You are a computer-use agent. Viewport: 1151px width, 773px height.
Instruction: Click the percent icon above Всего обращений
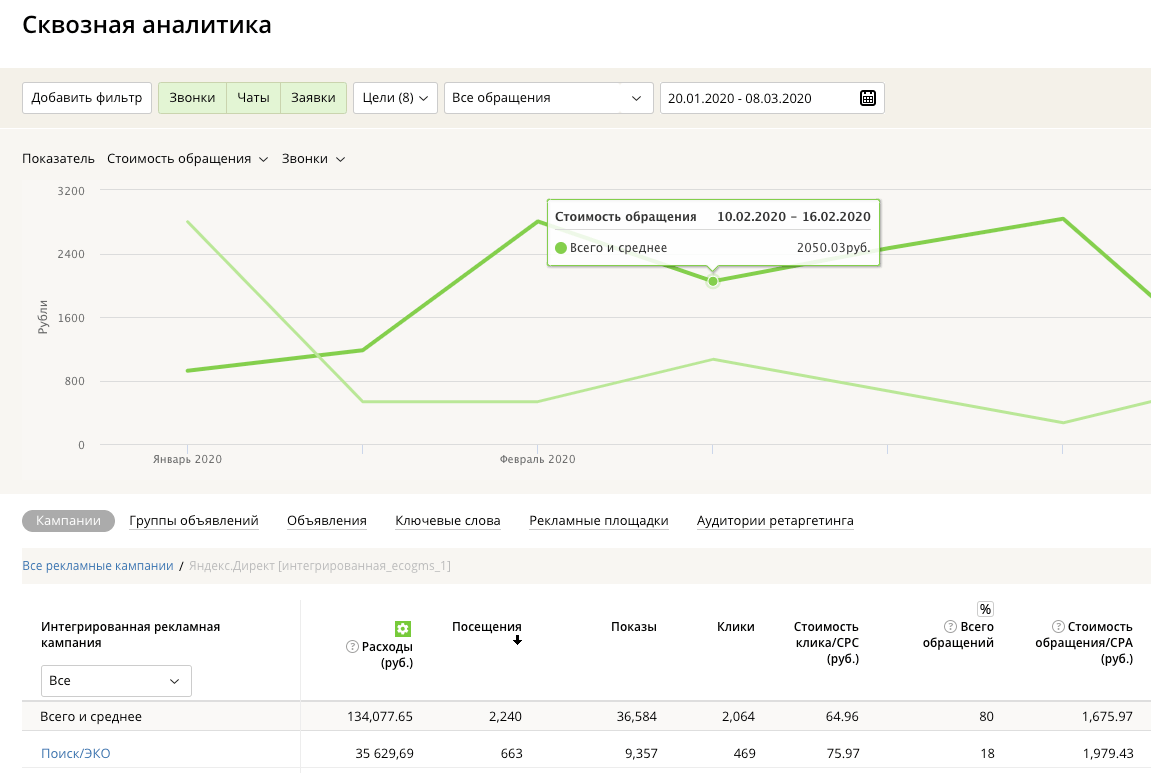coord(985,609)
